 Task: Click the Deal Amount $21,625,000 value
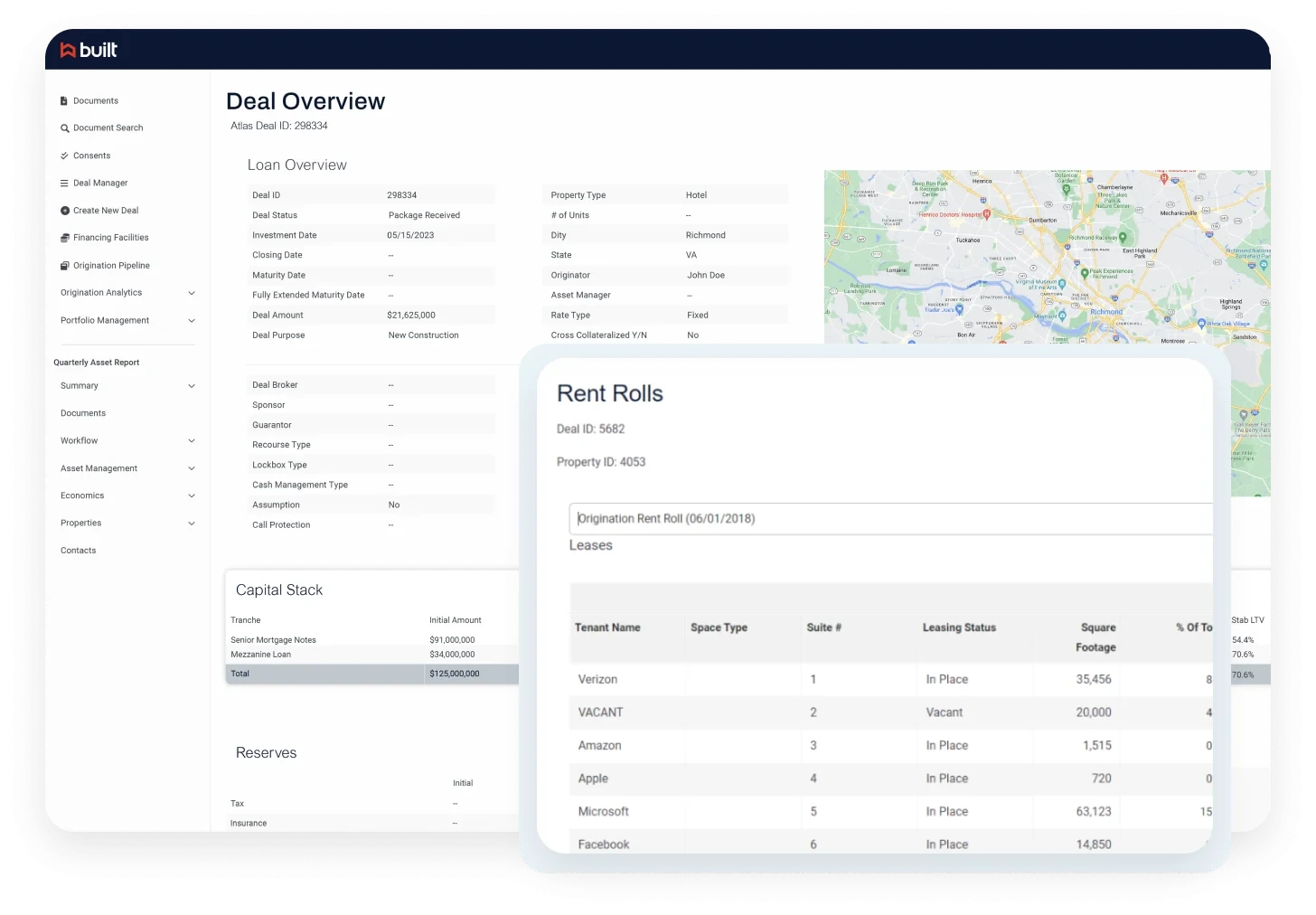click(x=411, y=316)
